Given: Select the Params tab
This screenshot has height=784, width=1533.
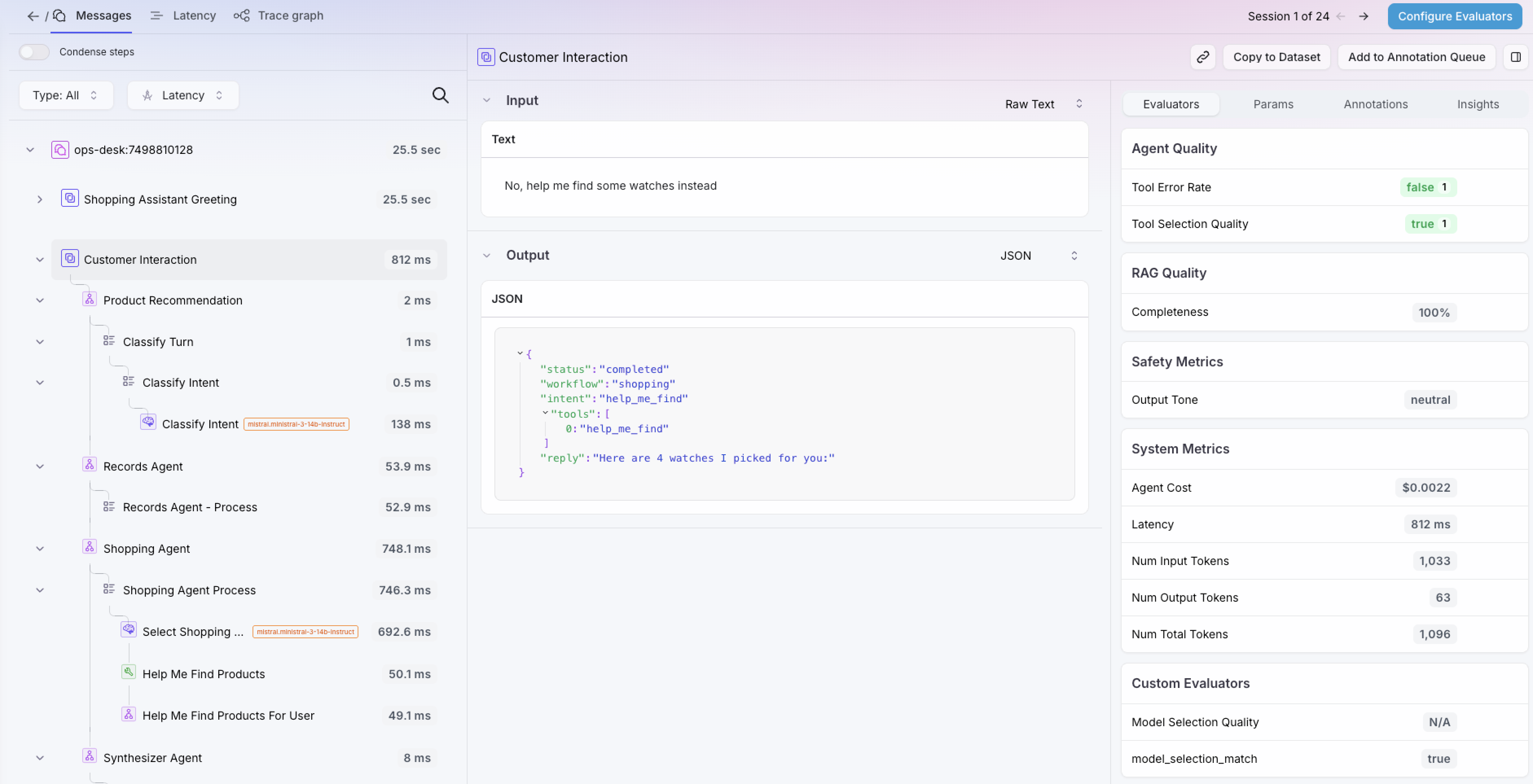Looking at the screenshot, I should (1273, 104).
